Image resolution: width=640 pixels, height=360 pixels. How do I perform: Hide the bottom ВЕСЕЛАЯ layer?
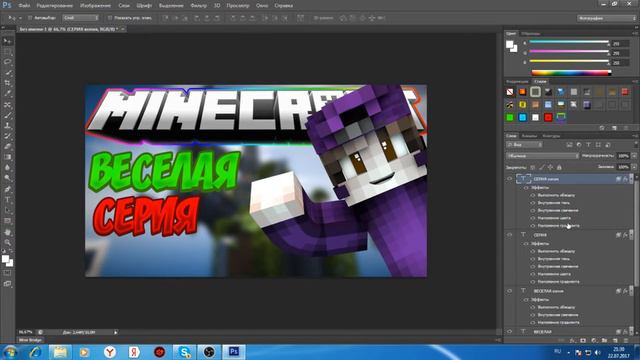pos(509,331)
